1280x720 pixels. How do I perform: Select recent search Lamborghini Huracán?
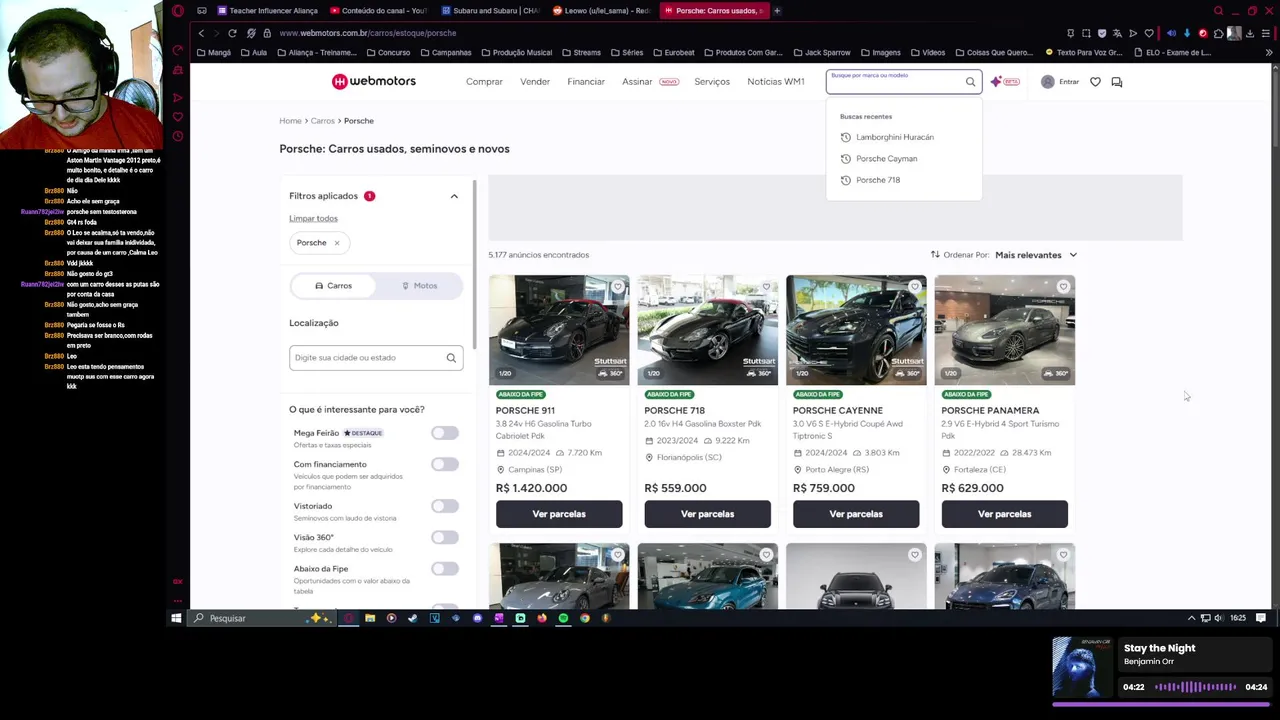[894, 137]
